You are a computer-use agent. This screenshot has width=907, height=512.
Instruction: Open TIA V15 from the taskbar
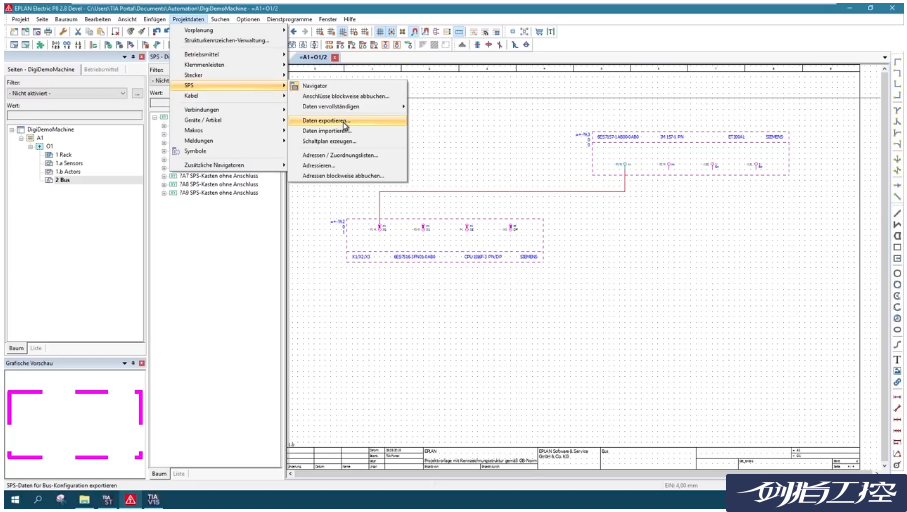click(x=153, y=499)
